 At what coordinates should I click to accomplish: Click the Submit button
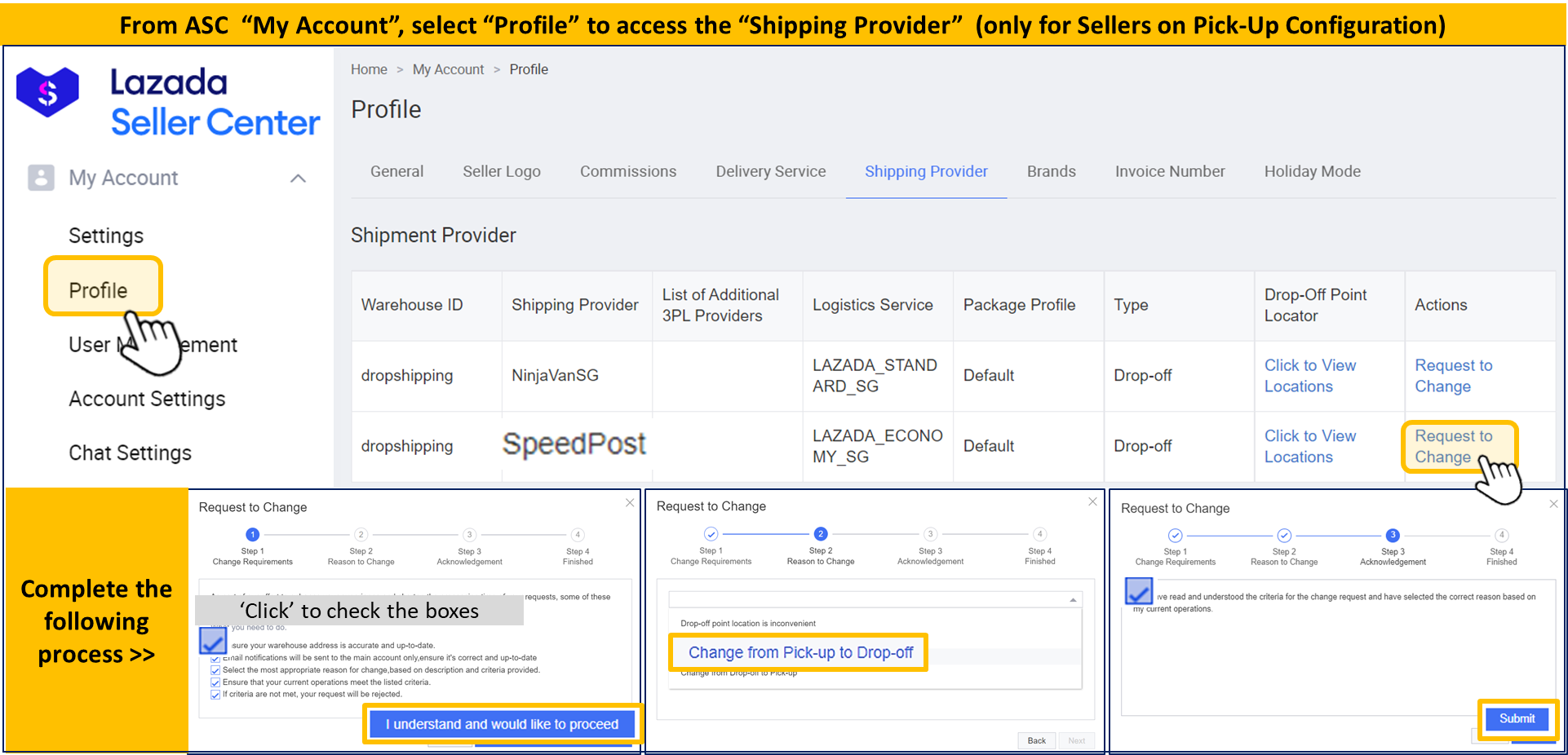[1517, 718]
